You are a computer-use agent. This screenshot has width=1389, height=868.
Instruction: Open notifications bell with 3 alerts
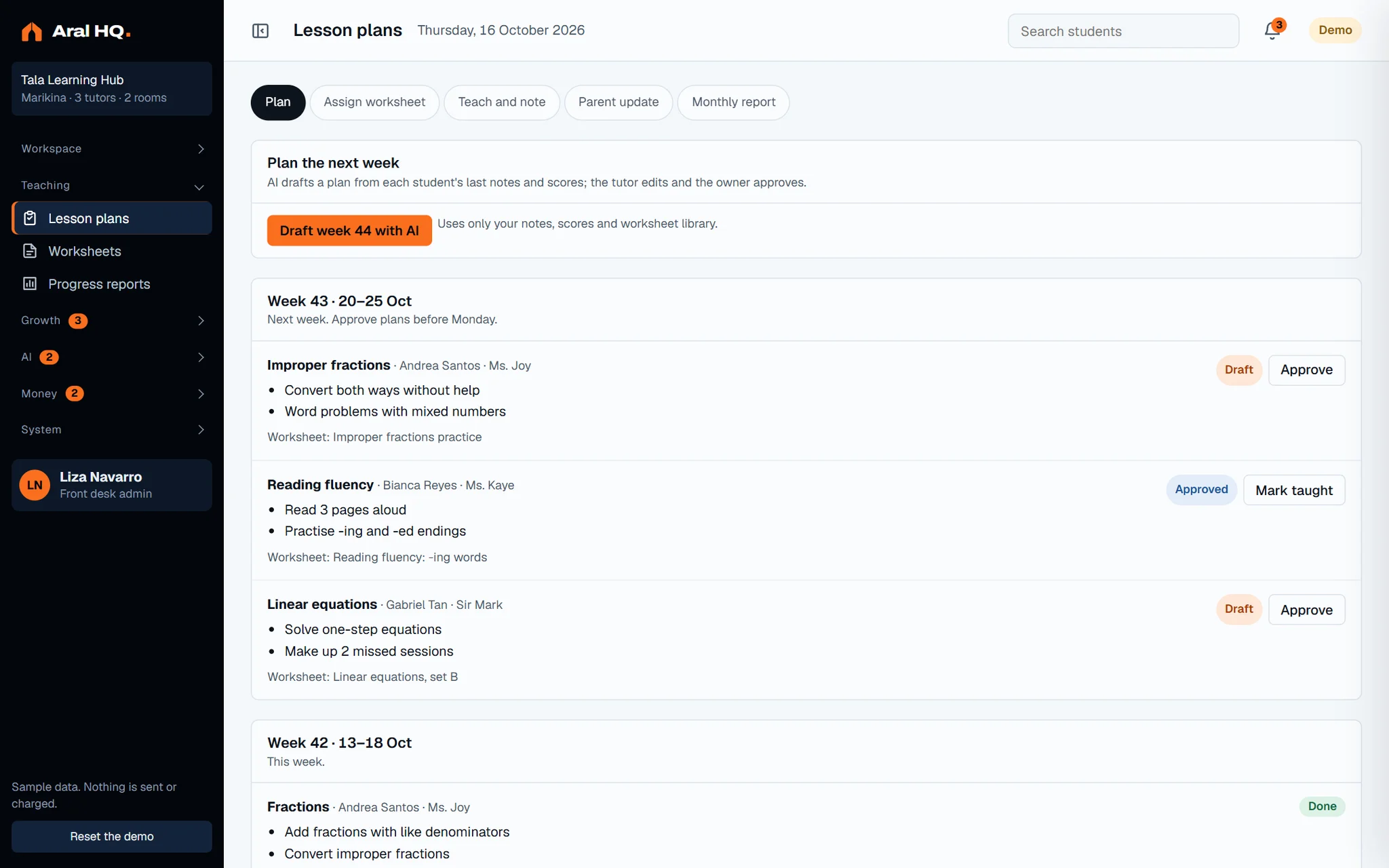[x=1272, y=31]
